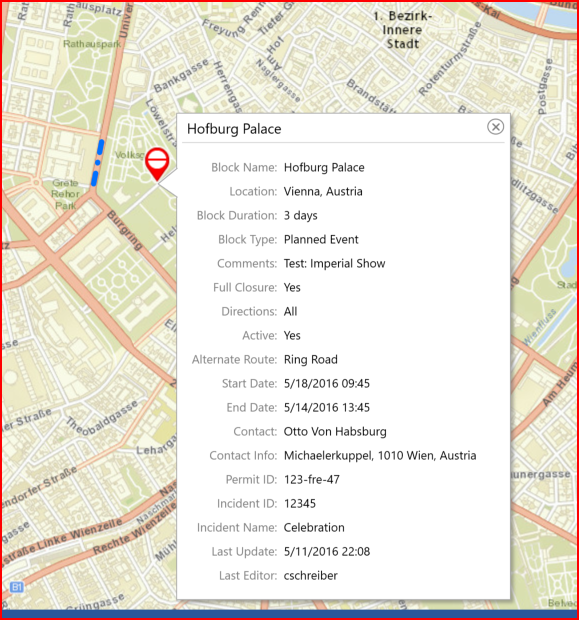Viewport: 579px width, 620px height.
Task: Select incident name Celebration
Action: (314, 527)
